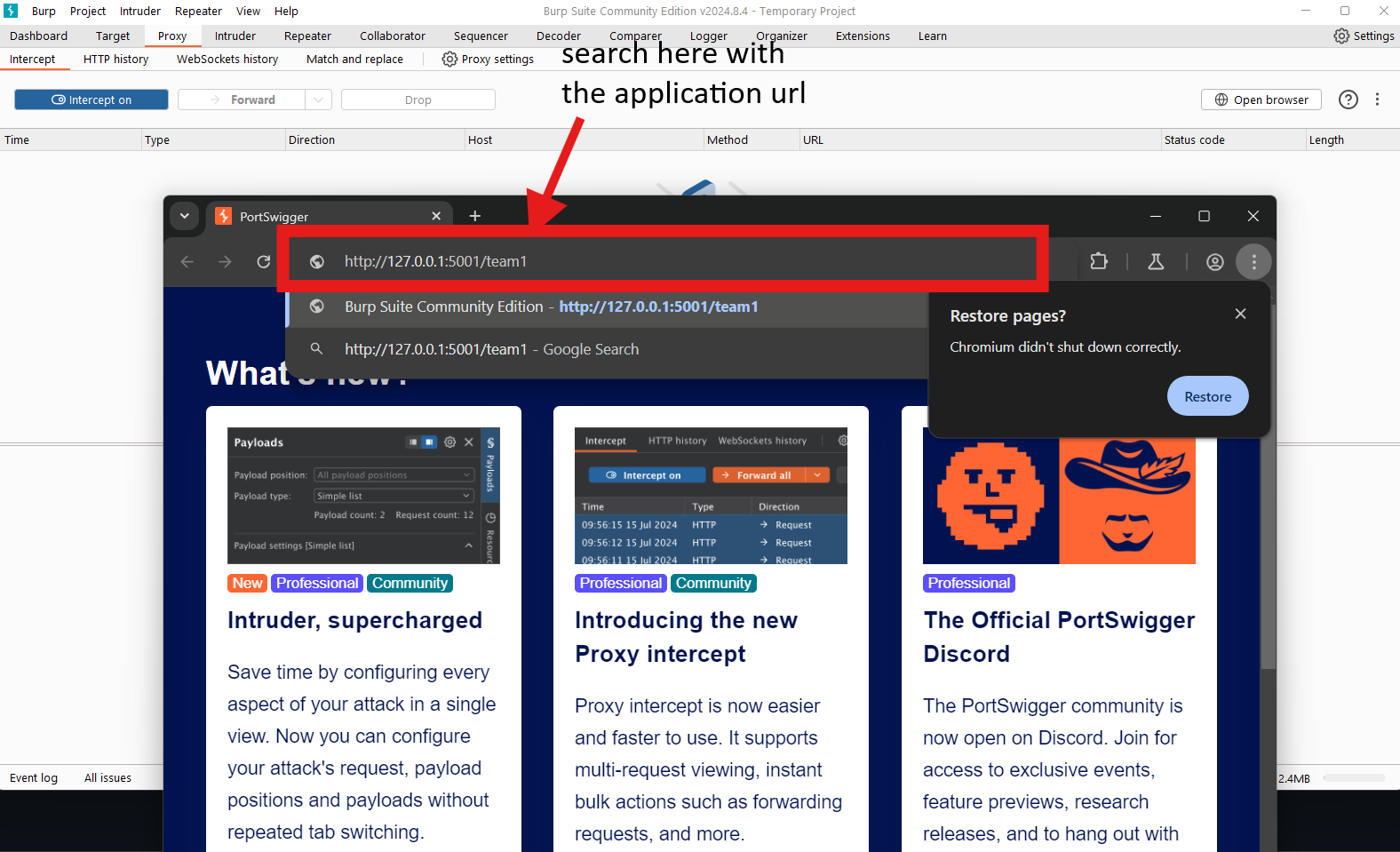
Task: Click the browser address bar URL field
Action: [662, 261]
